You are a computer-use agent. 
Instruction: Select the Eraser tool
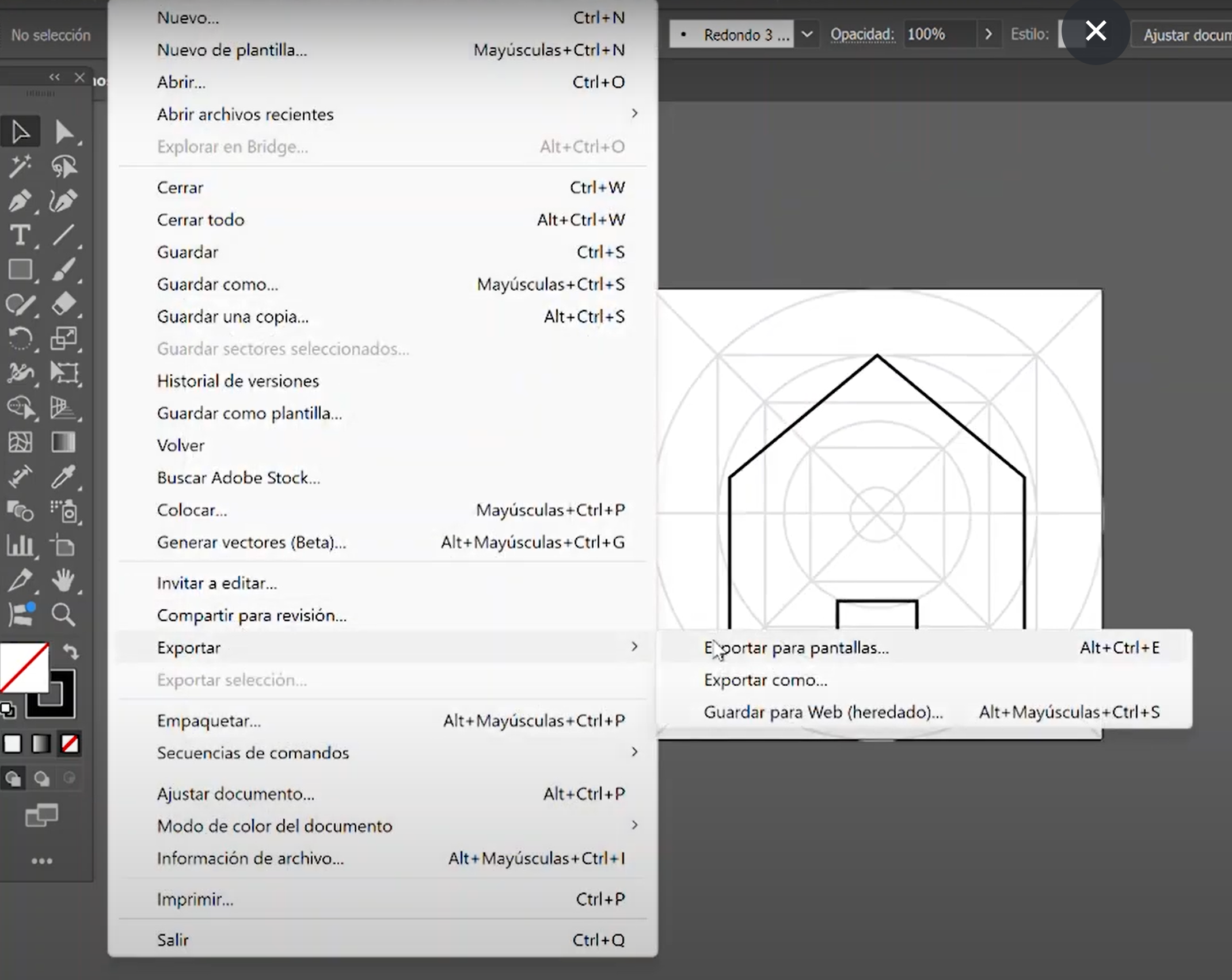(64, 303)
